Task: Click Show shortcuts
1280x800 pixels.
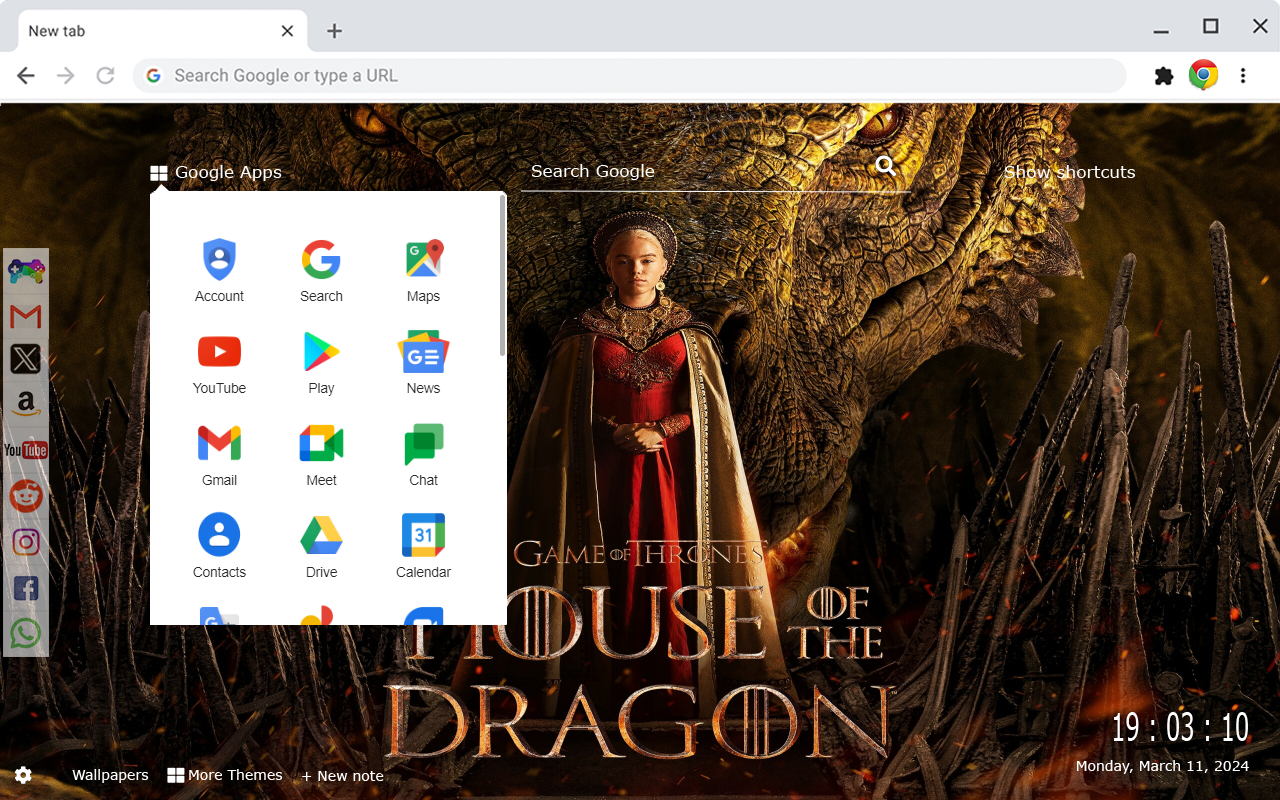Action: 1069,172
